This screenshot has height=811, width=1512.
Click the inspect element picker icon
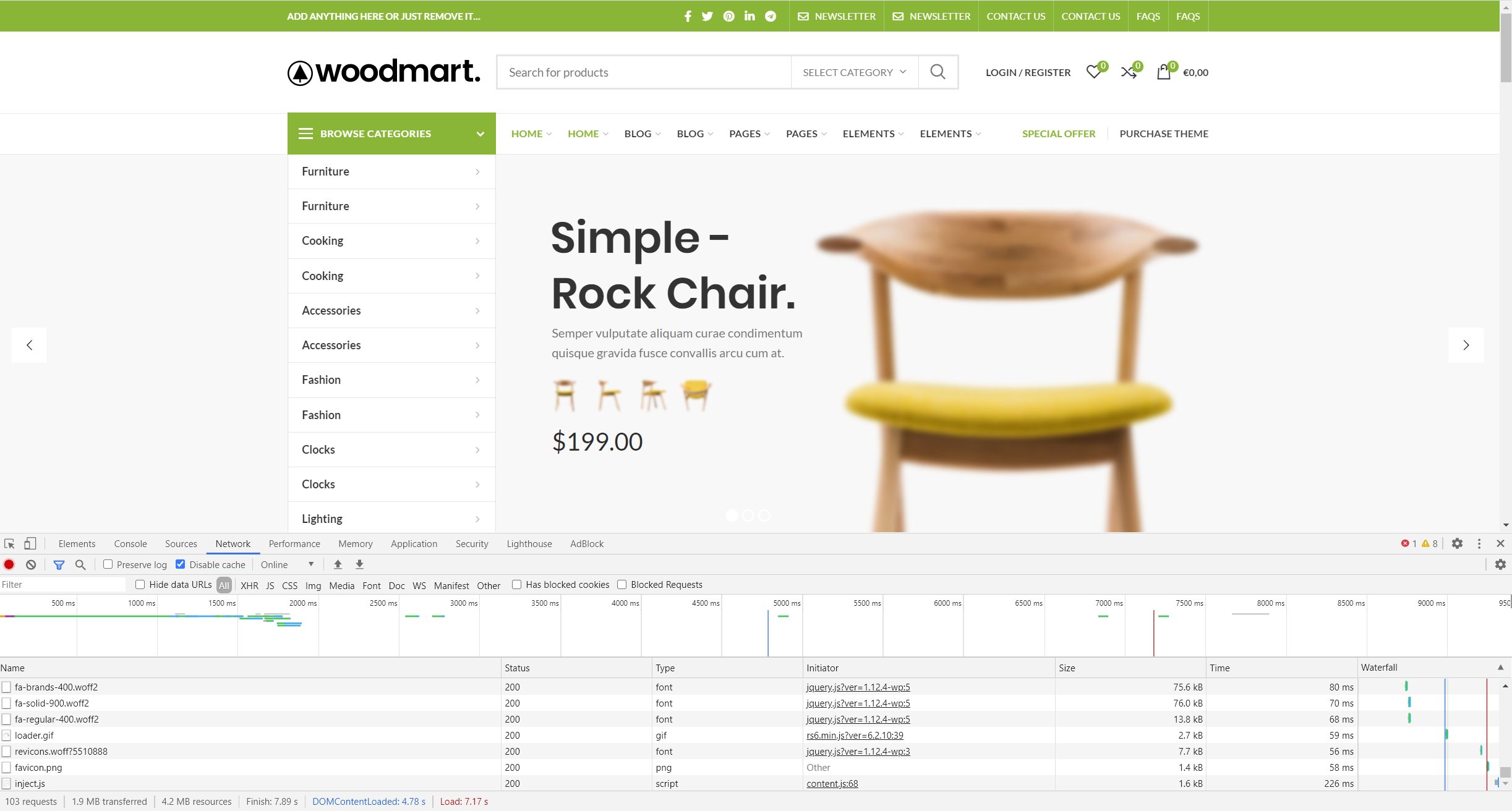coord(9,543)
